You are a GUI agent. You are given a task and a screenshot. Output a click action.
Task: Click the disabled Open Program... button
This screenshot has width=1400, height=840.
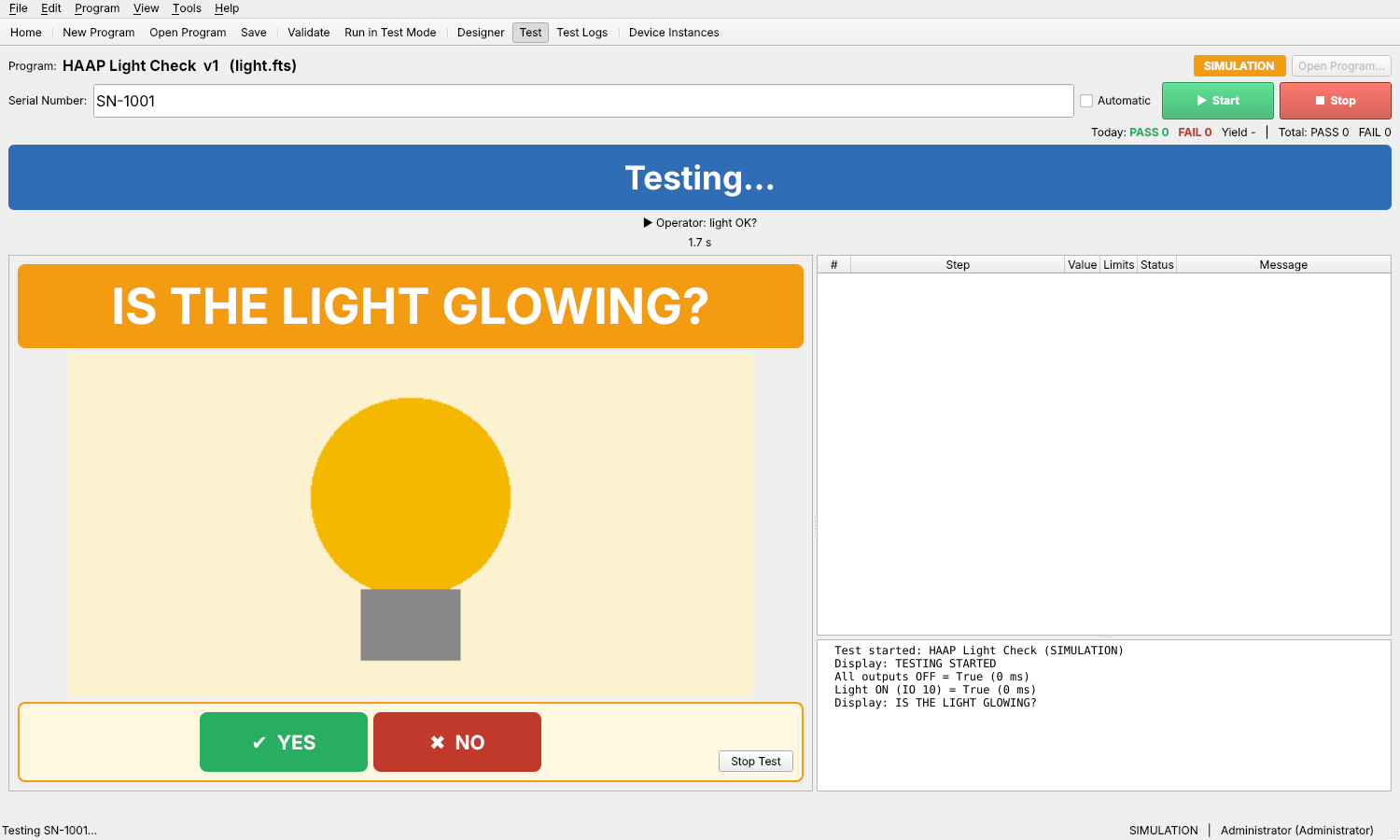point(1341,66)
